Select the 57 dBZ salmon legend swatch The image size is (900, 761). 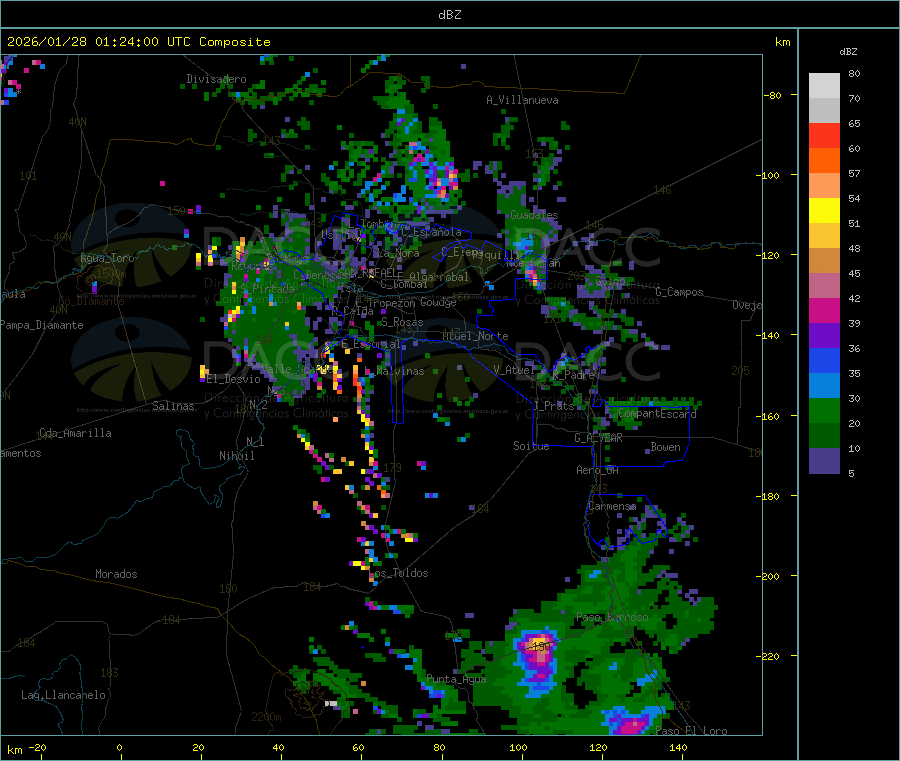824,185
